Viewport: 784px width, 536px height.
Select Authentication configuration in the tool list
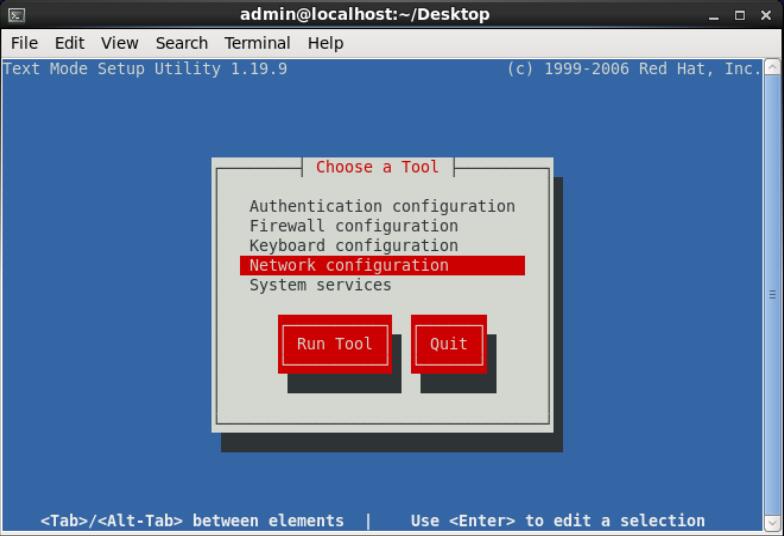pyautogui.click(x=382, y=206)
